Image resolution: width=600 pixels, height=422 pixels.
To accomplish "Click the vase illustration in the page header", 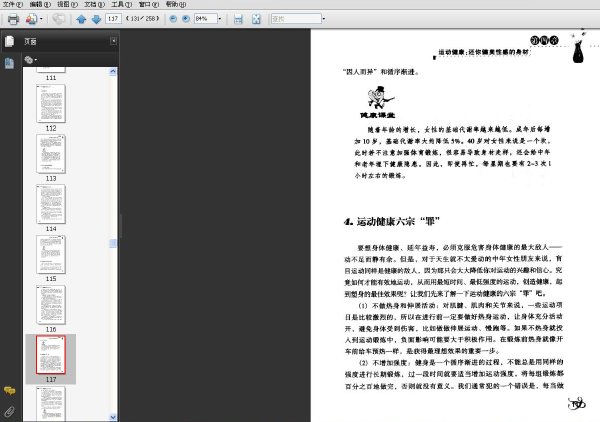I will click(578, 47).
